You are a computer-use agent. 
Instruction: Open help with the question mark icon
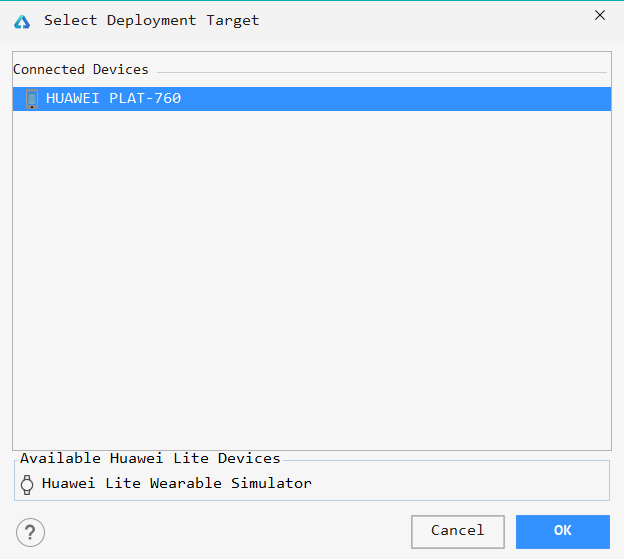click(30, 532)
